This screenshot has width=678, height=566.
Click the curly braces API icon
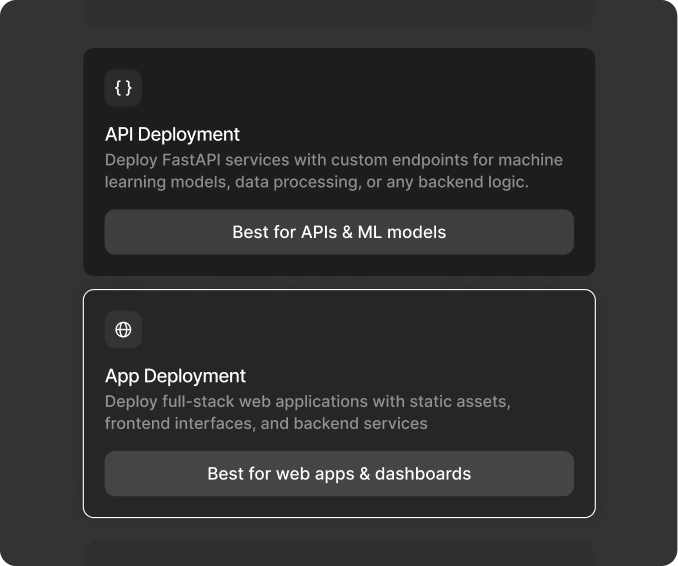(123, 88)
